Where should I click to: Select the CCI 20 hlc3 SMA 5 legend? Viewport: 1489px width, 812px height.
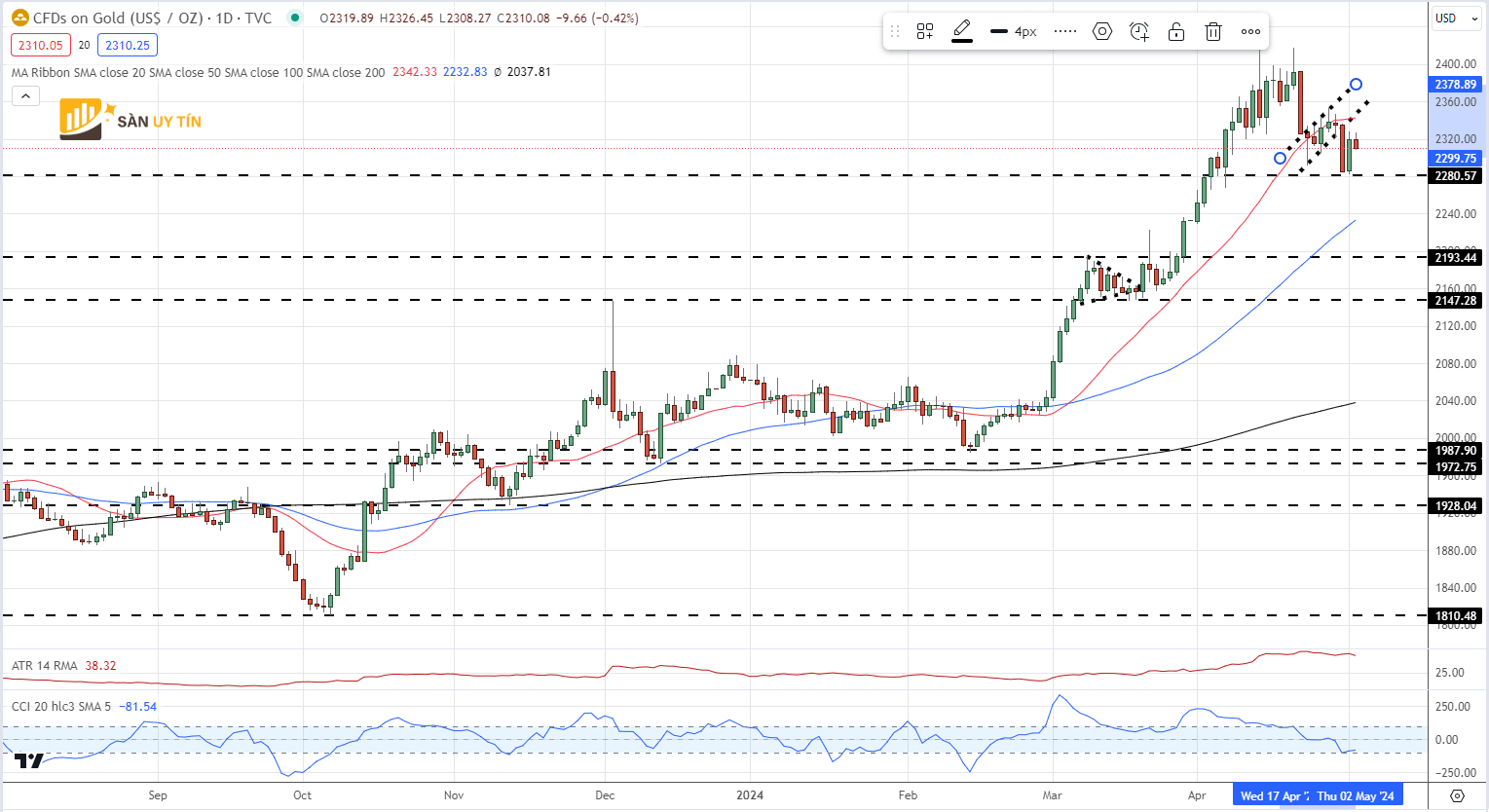click(61, 707)
